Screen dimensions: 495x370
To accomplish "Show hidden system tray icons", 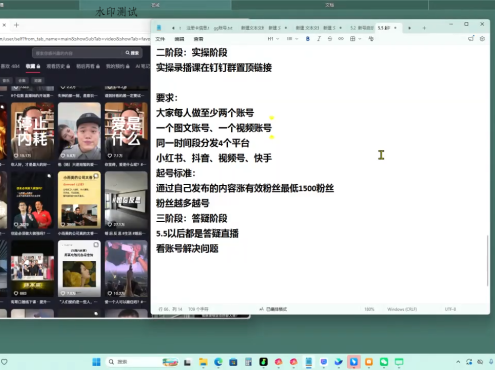I will click(458, 362).
